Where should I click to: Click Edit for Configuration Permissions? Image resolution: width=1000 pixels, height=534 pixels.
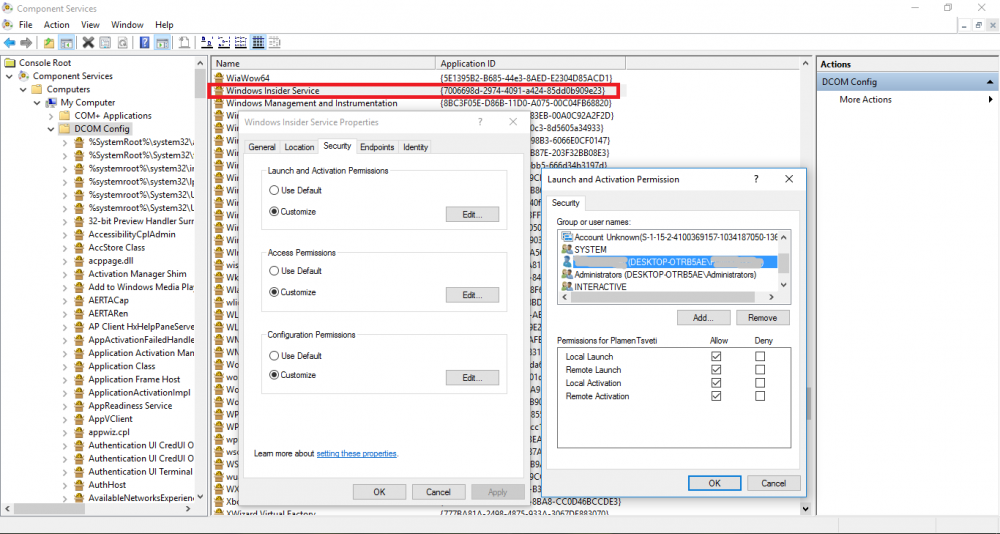click(472, 378)
